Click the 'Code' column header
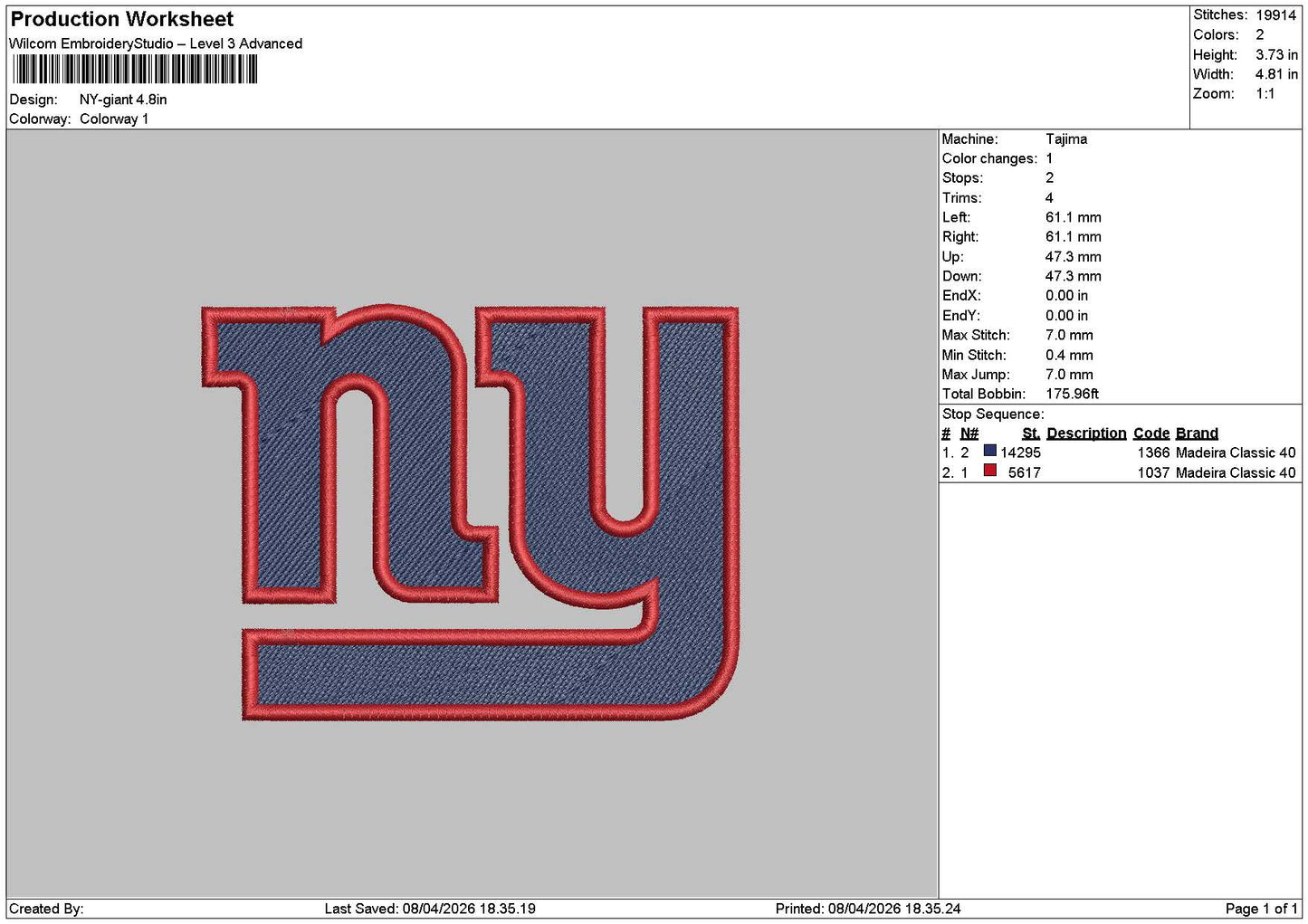Viewport: 1308px width, 924px height. pos(1151,433)
